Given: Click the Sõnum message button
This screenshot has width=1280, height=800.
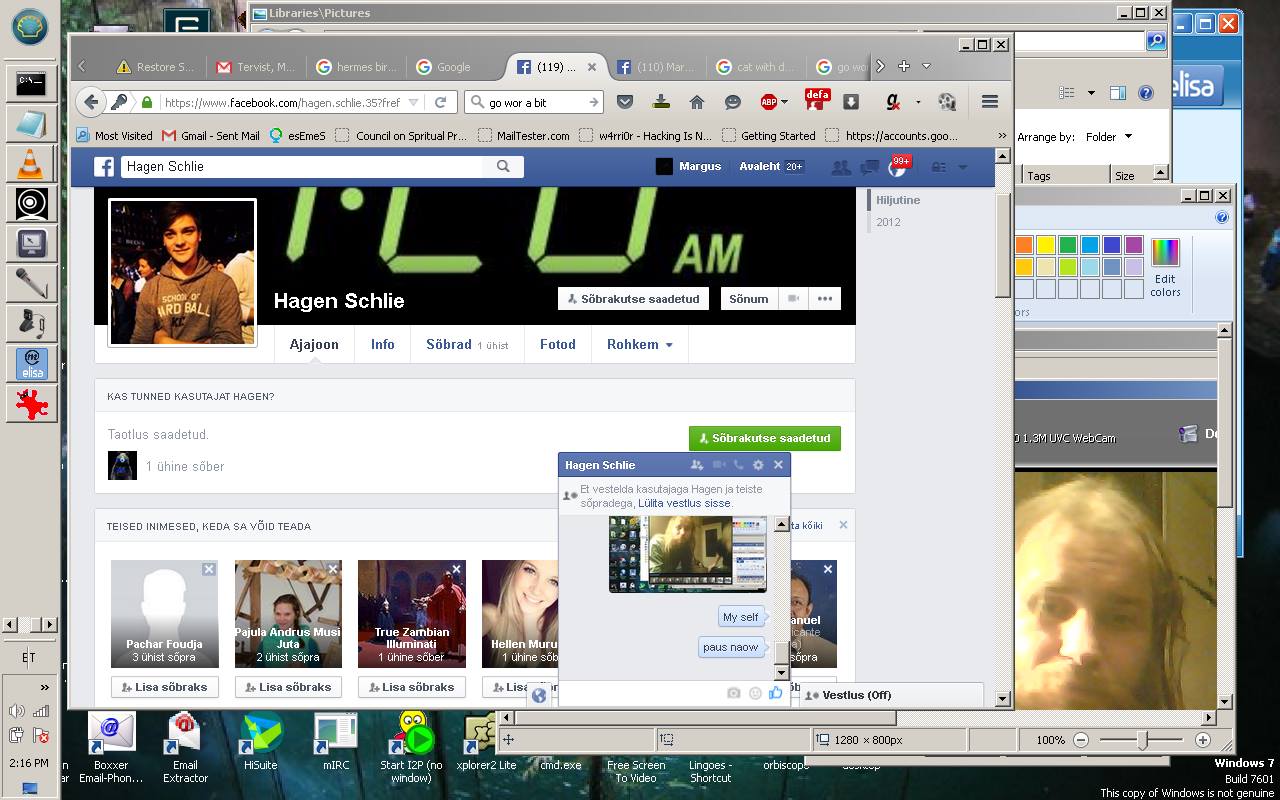Looking at the screenshot, I should 748,298.
